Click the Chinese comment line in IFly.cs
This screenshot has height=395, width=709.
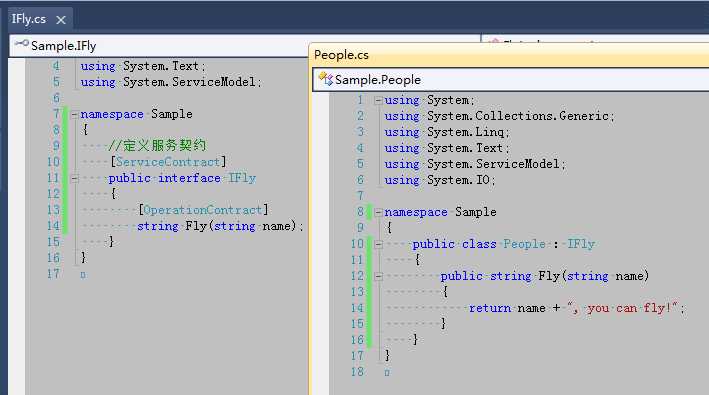157,146
